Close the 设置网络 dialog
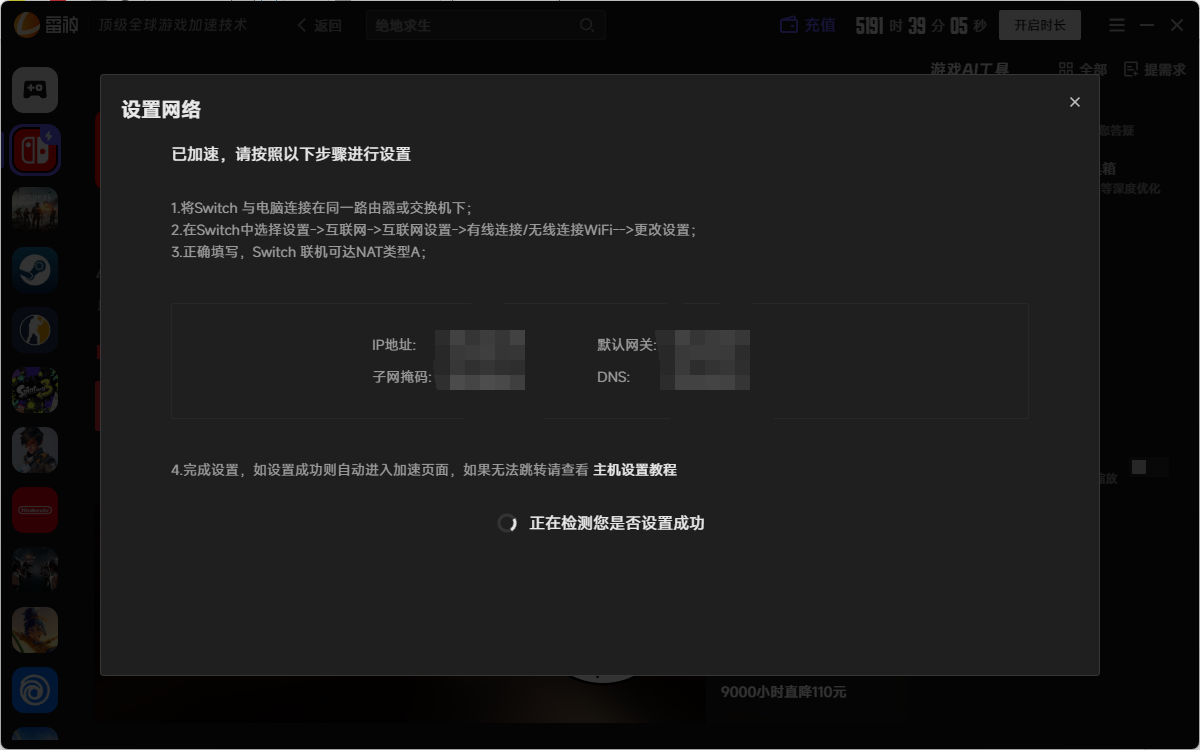 tap(1075, 102)
